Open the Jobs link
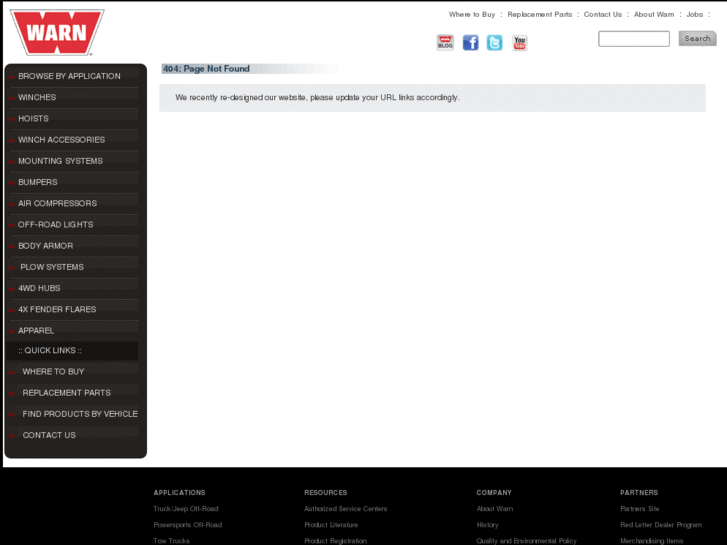 tap(695, 14)
